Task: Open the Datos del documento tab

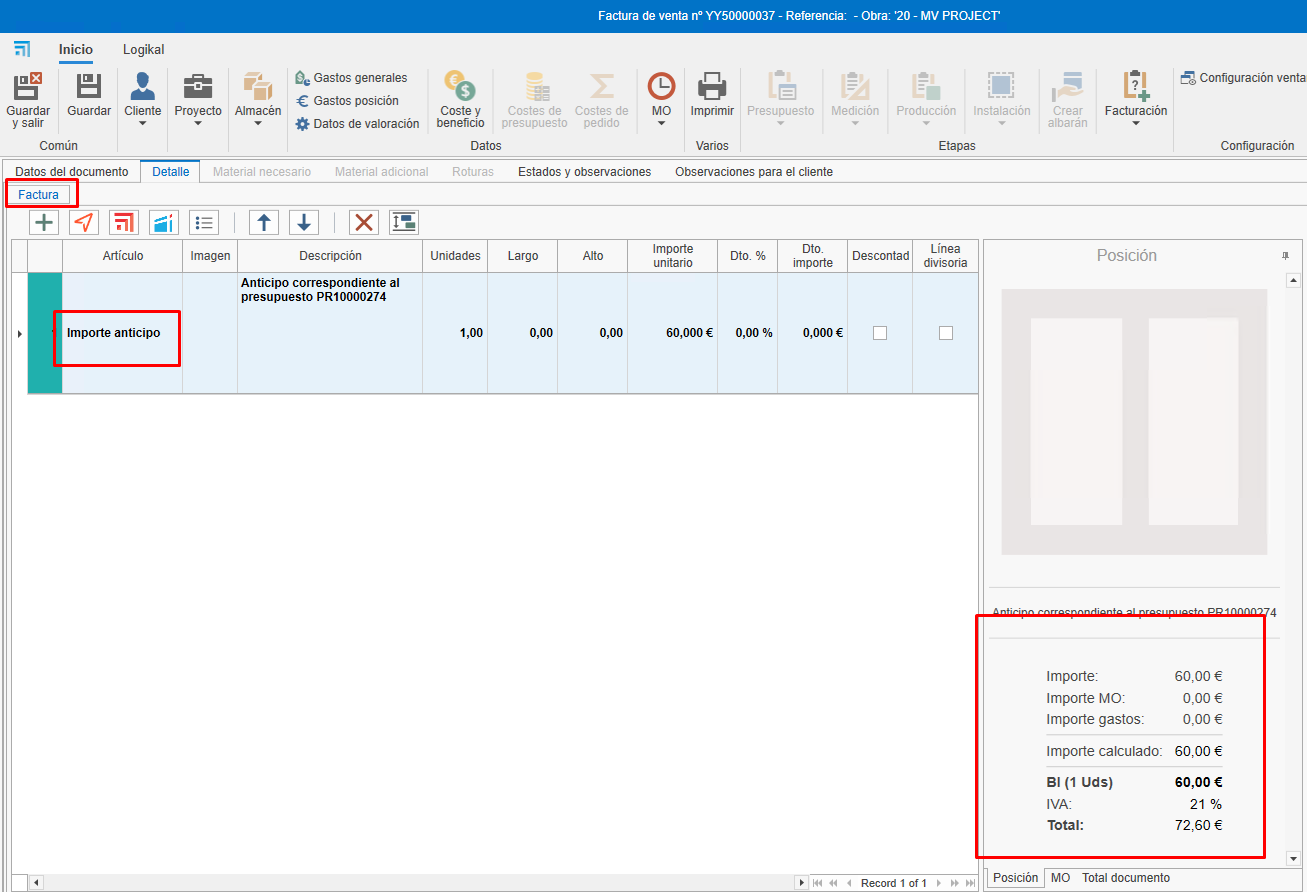Action: tap(72, 172)
